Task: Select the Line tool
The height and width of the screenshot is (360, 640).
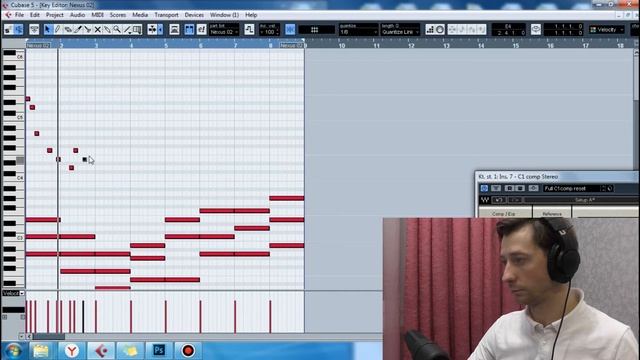Action: point(127,29)
